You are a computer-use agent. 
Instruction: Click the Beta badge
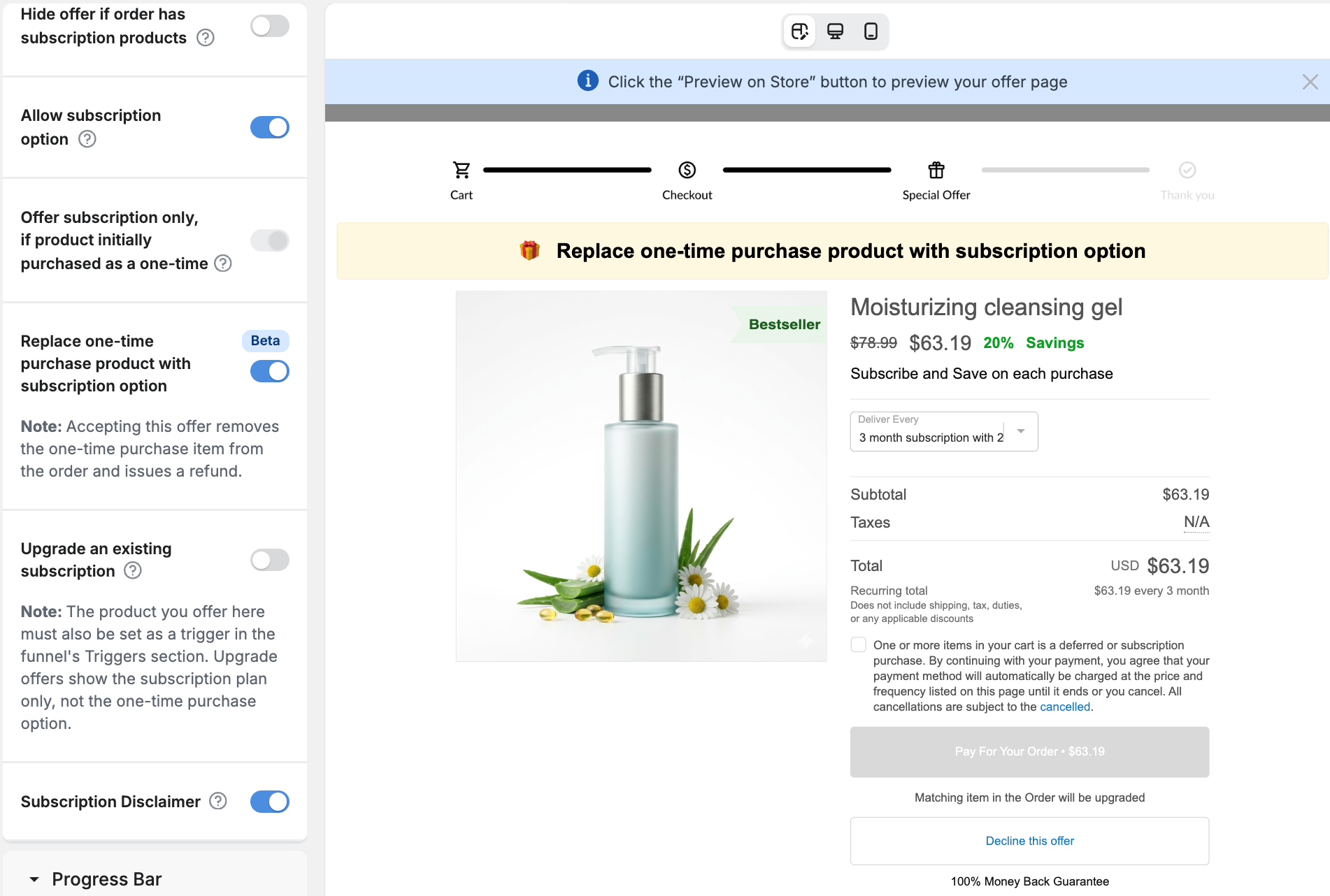(x=266, y=340)
